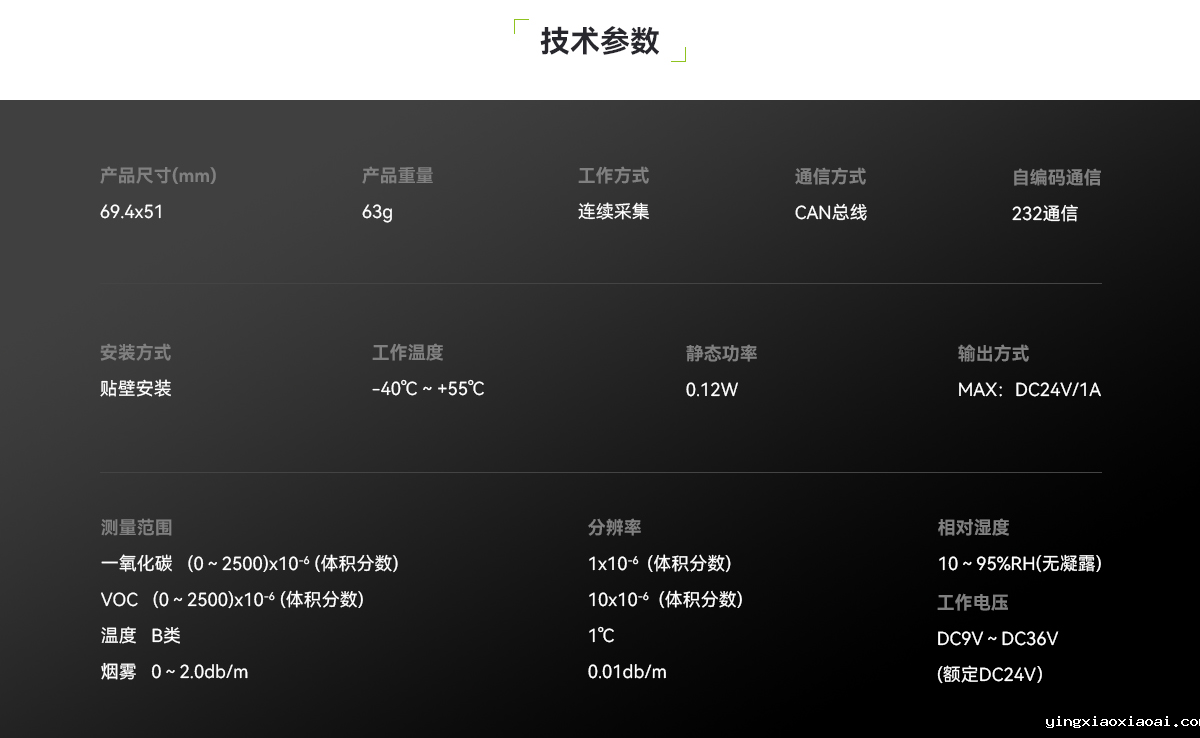Select the VOC measurement range row

tap(232, 600)
